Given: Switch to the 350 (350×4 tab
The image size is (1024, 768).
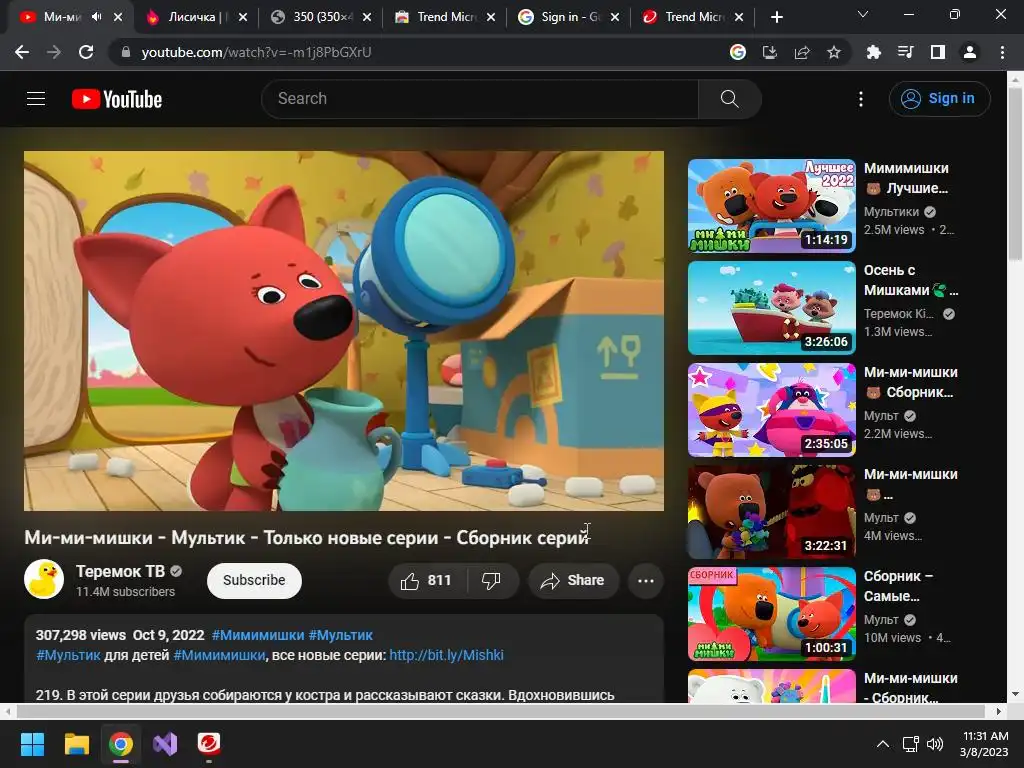Looking at the screenshot, I should coord(321,17).
